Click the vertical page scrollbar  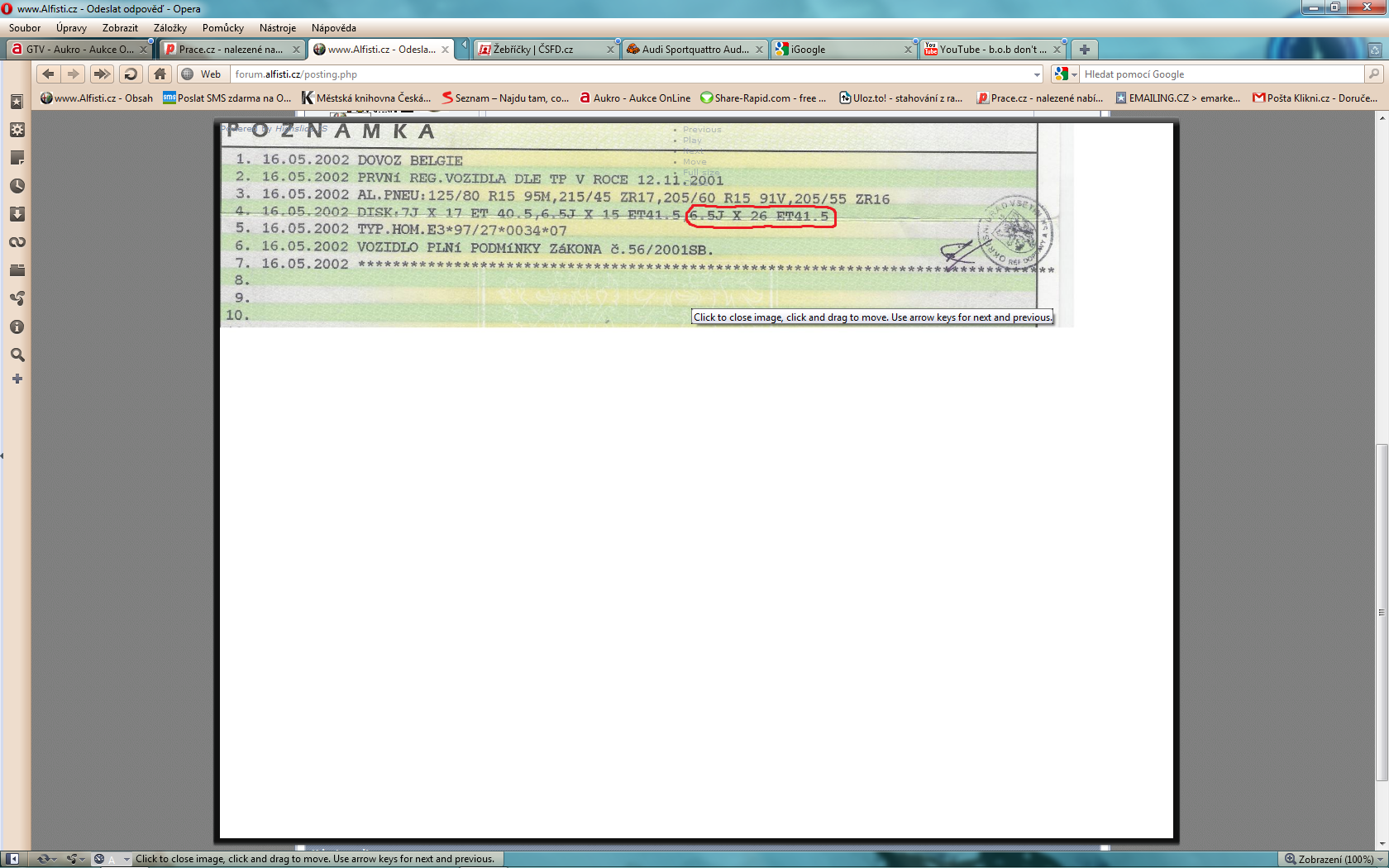tap(1382, 612)
